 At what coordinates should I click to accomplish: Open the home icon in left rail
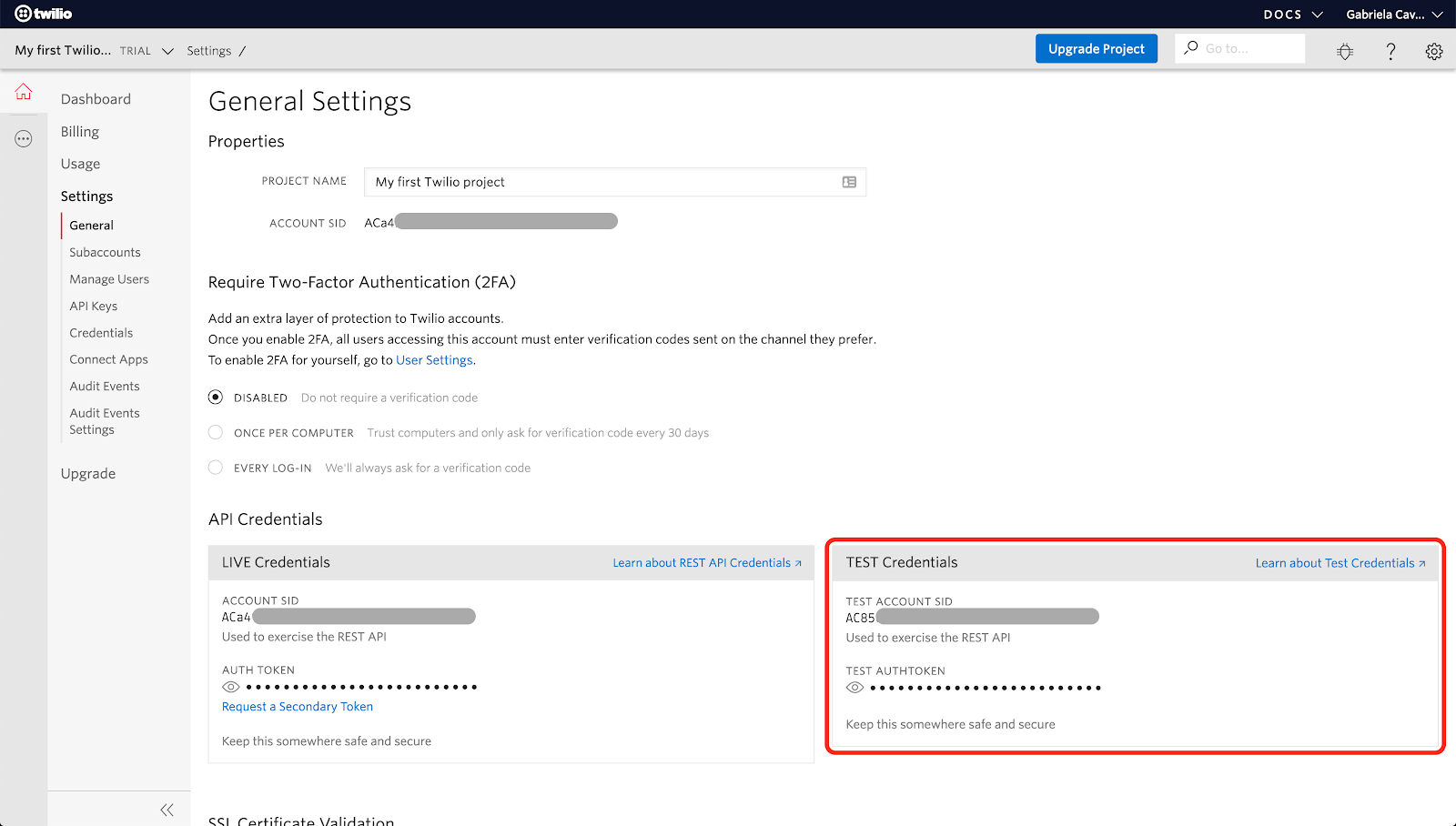pos(24,92)
